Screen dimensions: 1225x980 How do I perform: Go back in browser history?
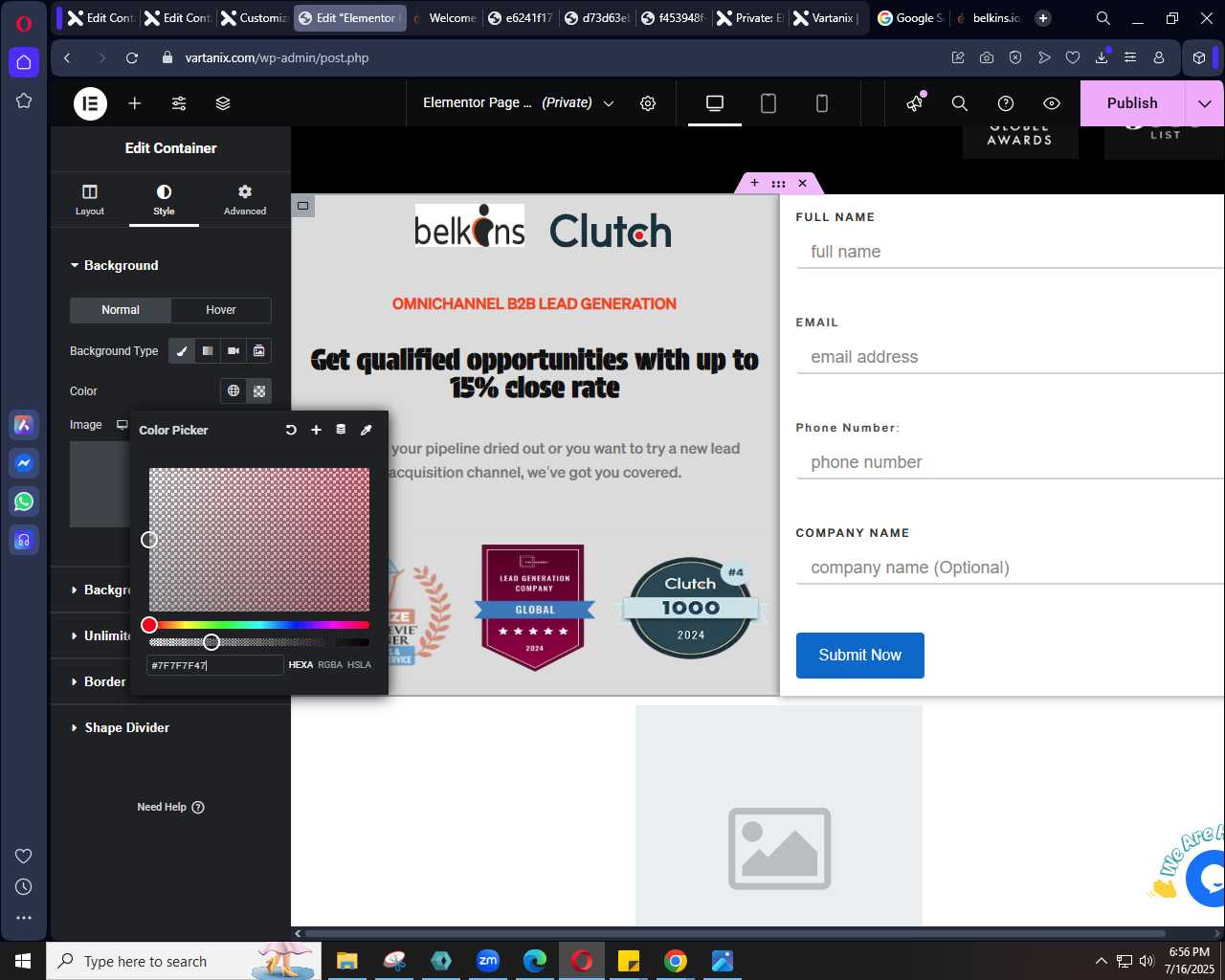coord(67,57)
